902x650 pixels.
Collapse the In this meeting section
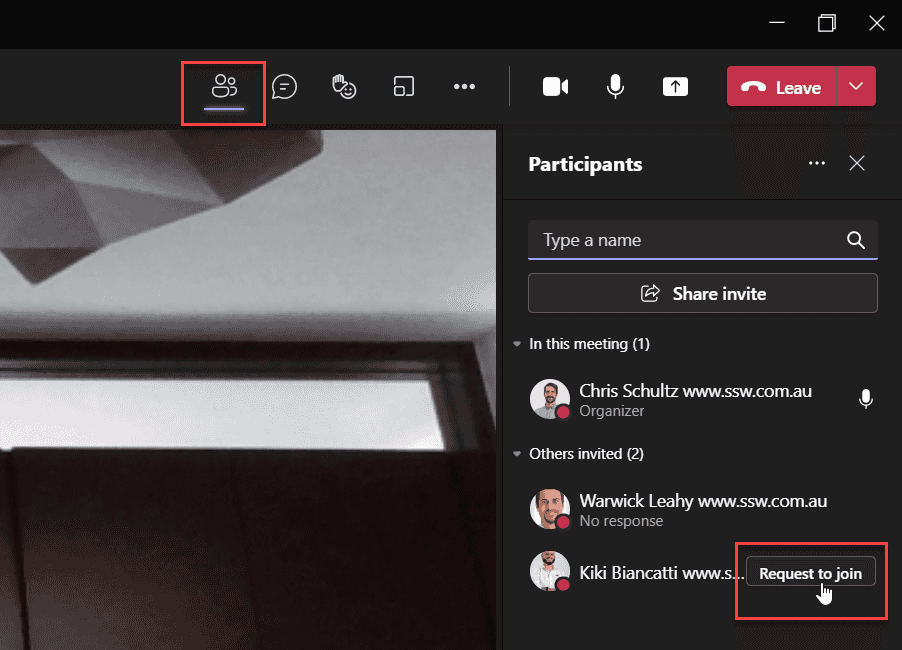pyautogui.click(x=517, y=344)
